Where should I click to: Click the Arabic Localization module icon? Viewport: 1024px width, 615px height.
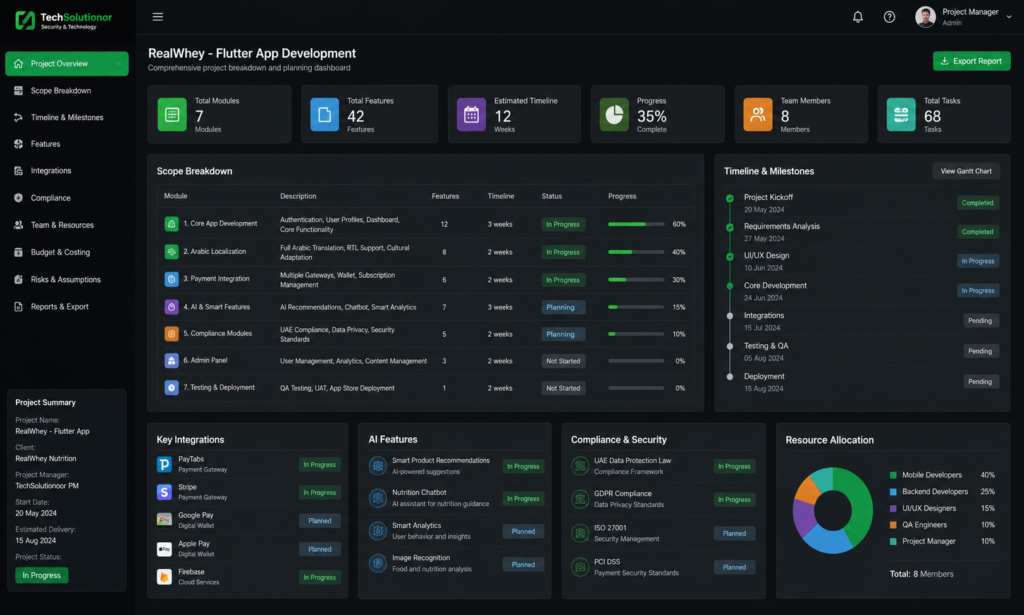pos(171,252)
